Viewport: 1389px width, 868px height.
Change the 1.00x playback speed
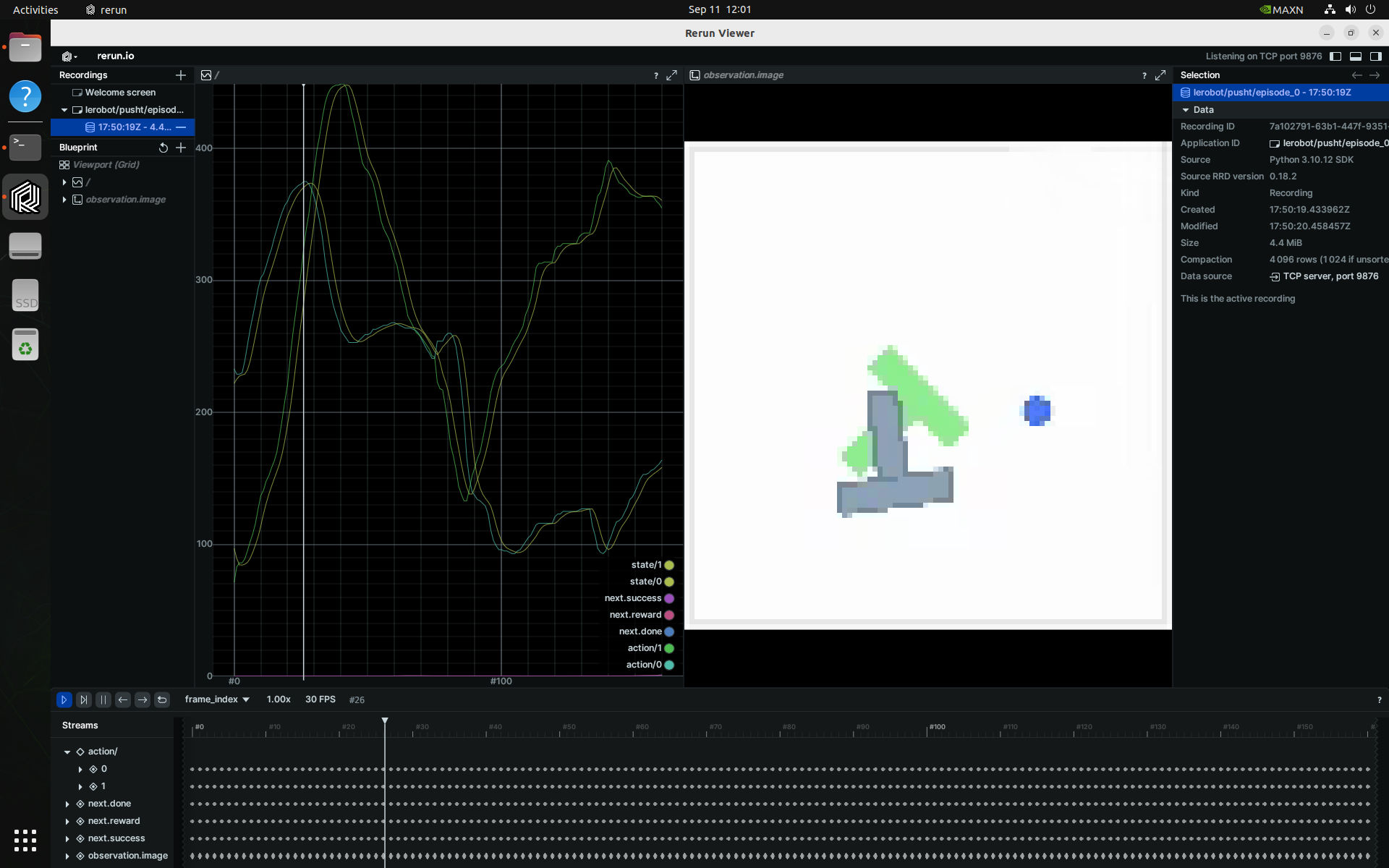[x=279, y=699]
